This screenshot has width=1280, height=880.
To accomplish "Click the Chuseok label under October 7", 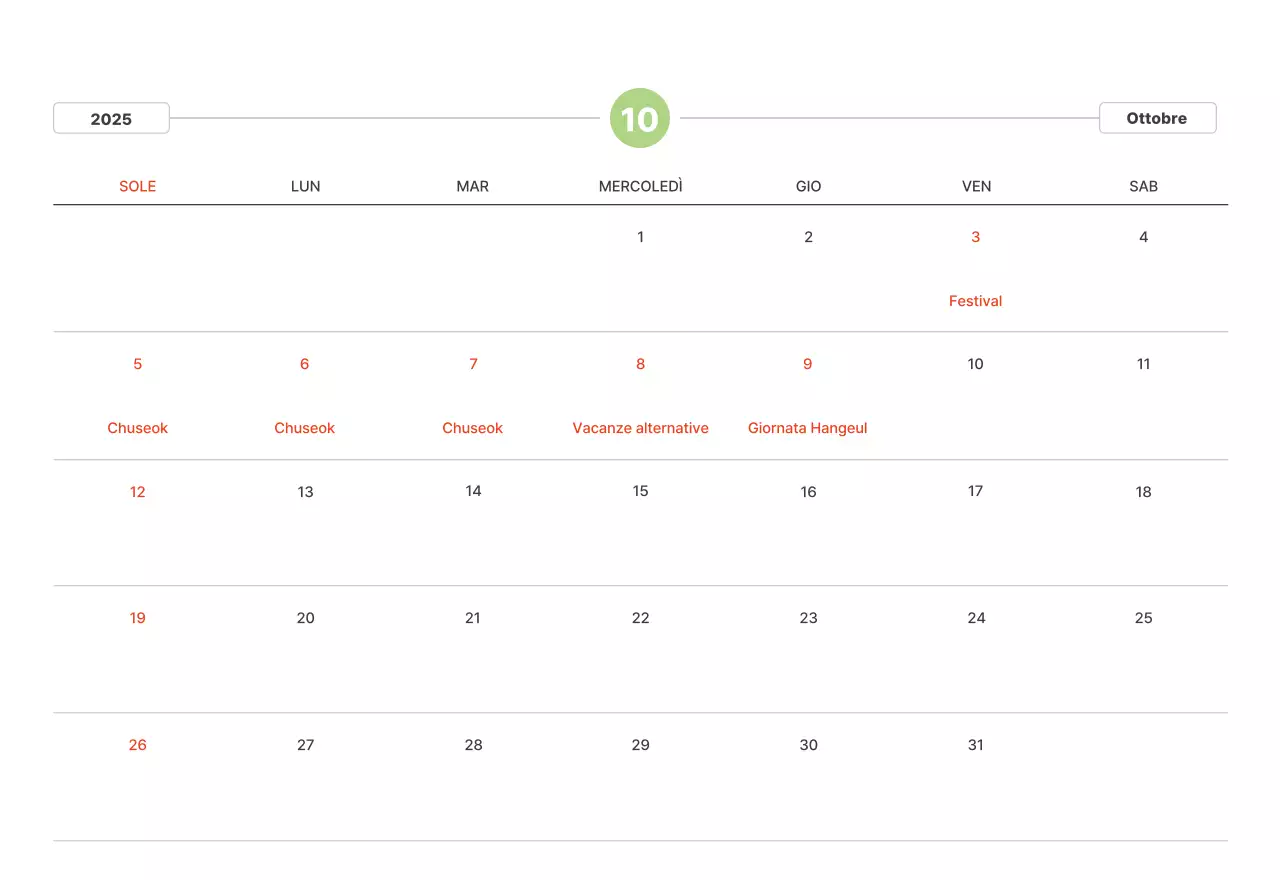I will click(473, 428).
